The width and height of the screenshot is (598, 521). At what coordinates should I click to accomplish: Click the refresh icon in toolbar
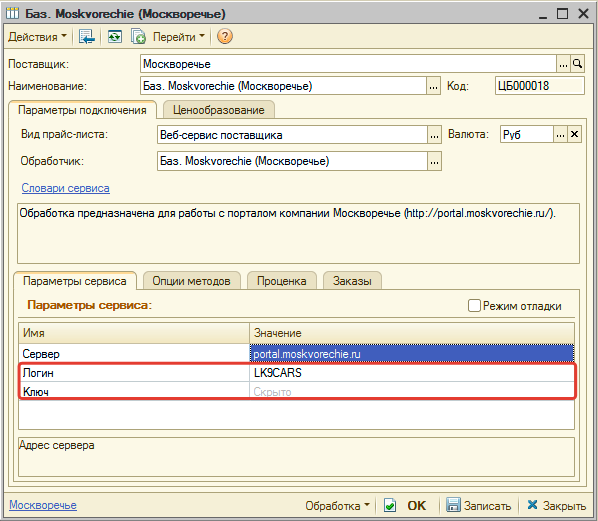114,37
